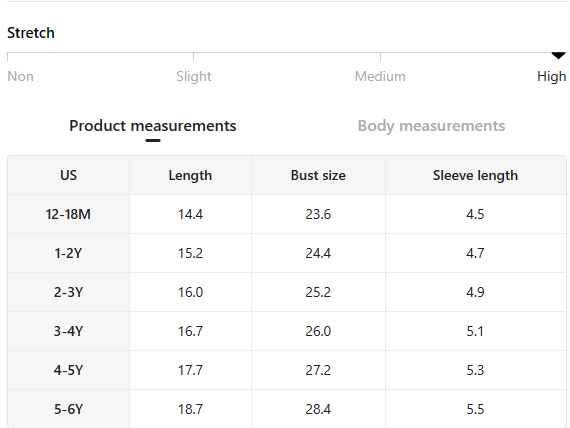The image size is (570, 428).
Task: Click the Bust size column header
Action: (x=318, y=175)
